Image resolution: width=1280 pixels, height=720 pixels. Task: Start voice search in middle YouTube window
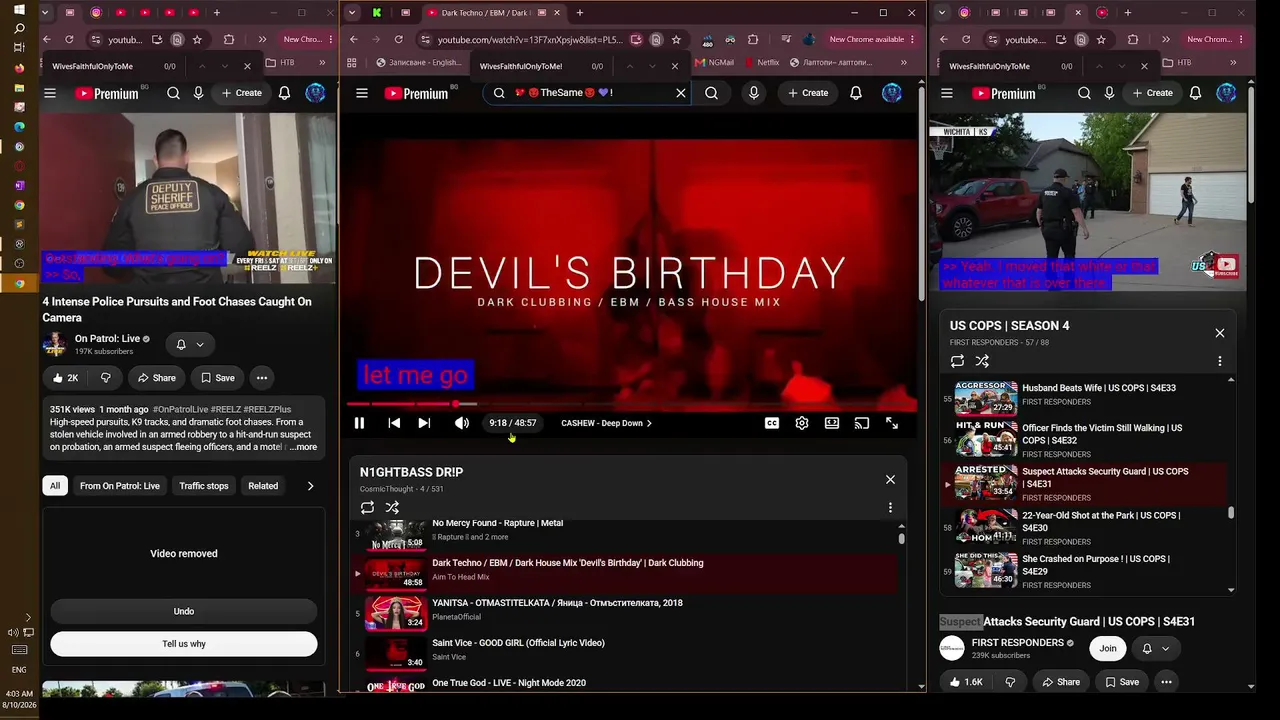tap(754, 93)
